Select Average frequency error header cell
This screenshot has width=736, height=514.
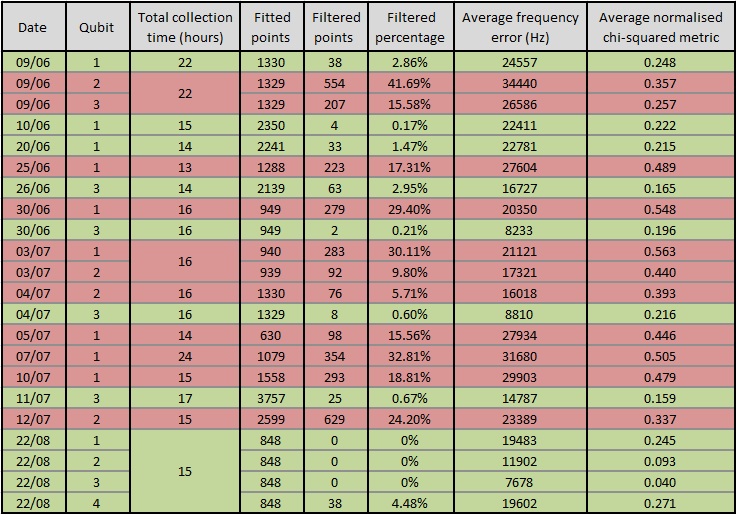pos(520,28)
